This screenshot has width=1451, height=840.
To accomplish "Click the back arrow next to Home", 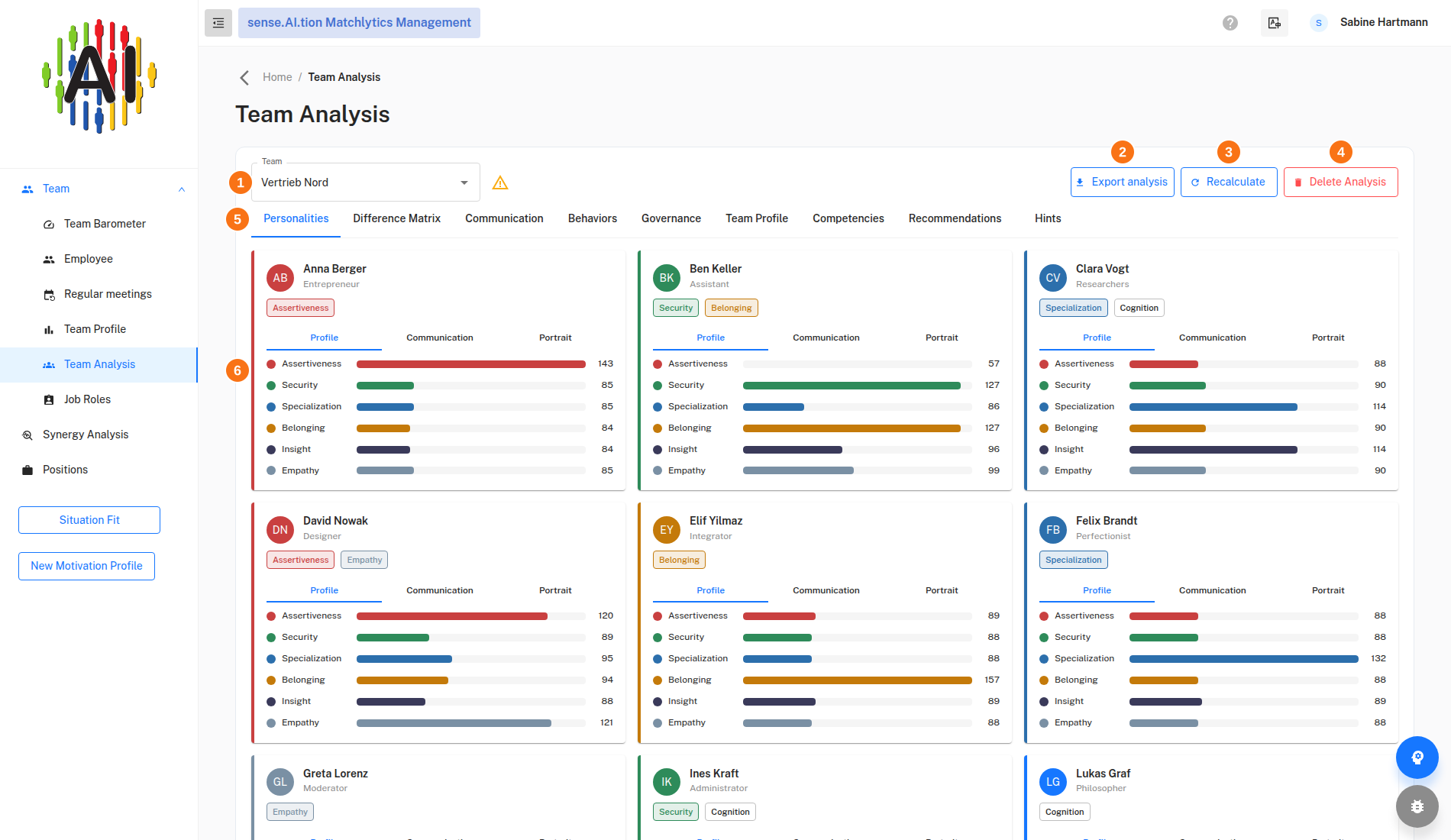I will click(x=244, y=77).
